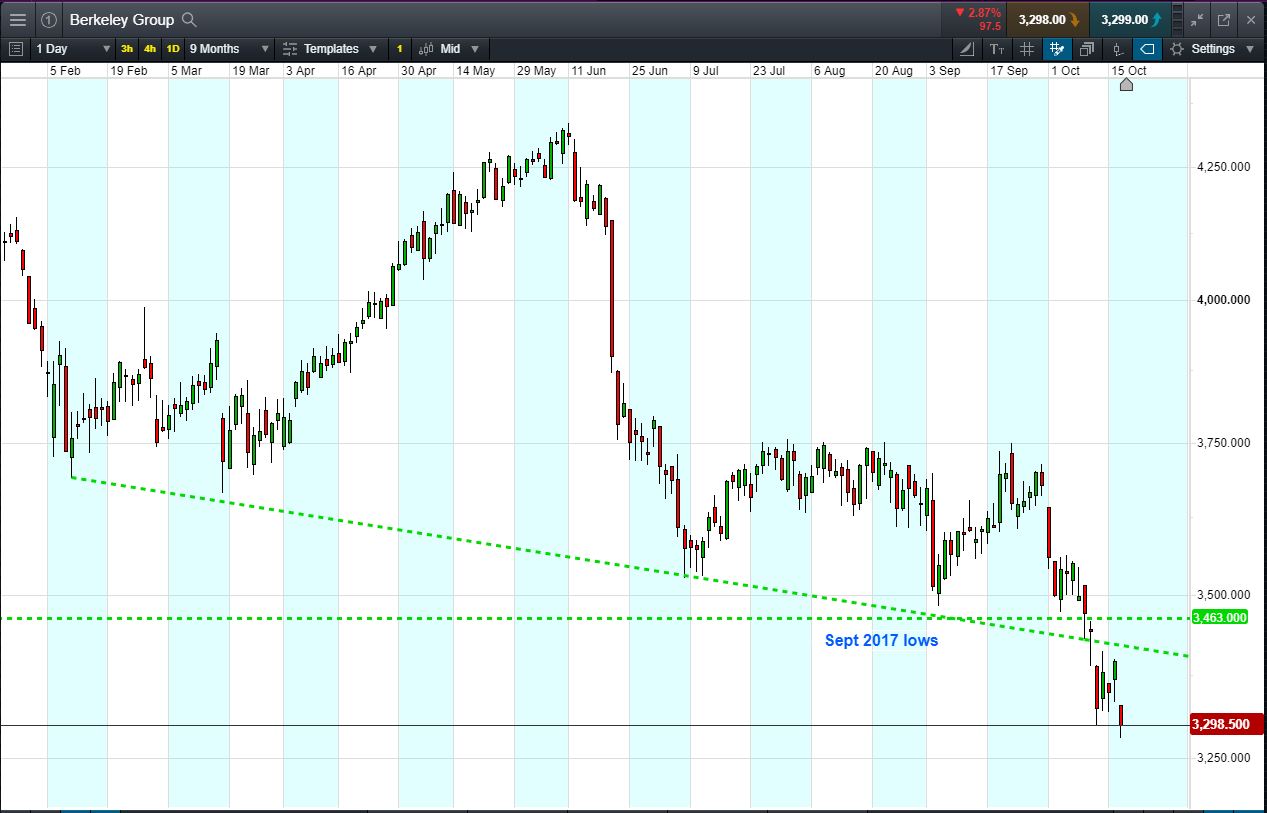1267x813 pixels.
Task: Close the Berkeley Group chart
Action: (x=1250, y=19)
